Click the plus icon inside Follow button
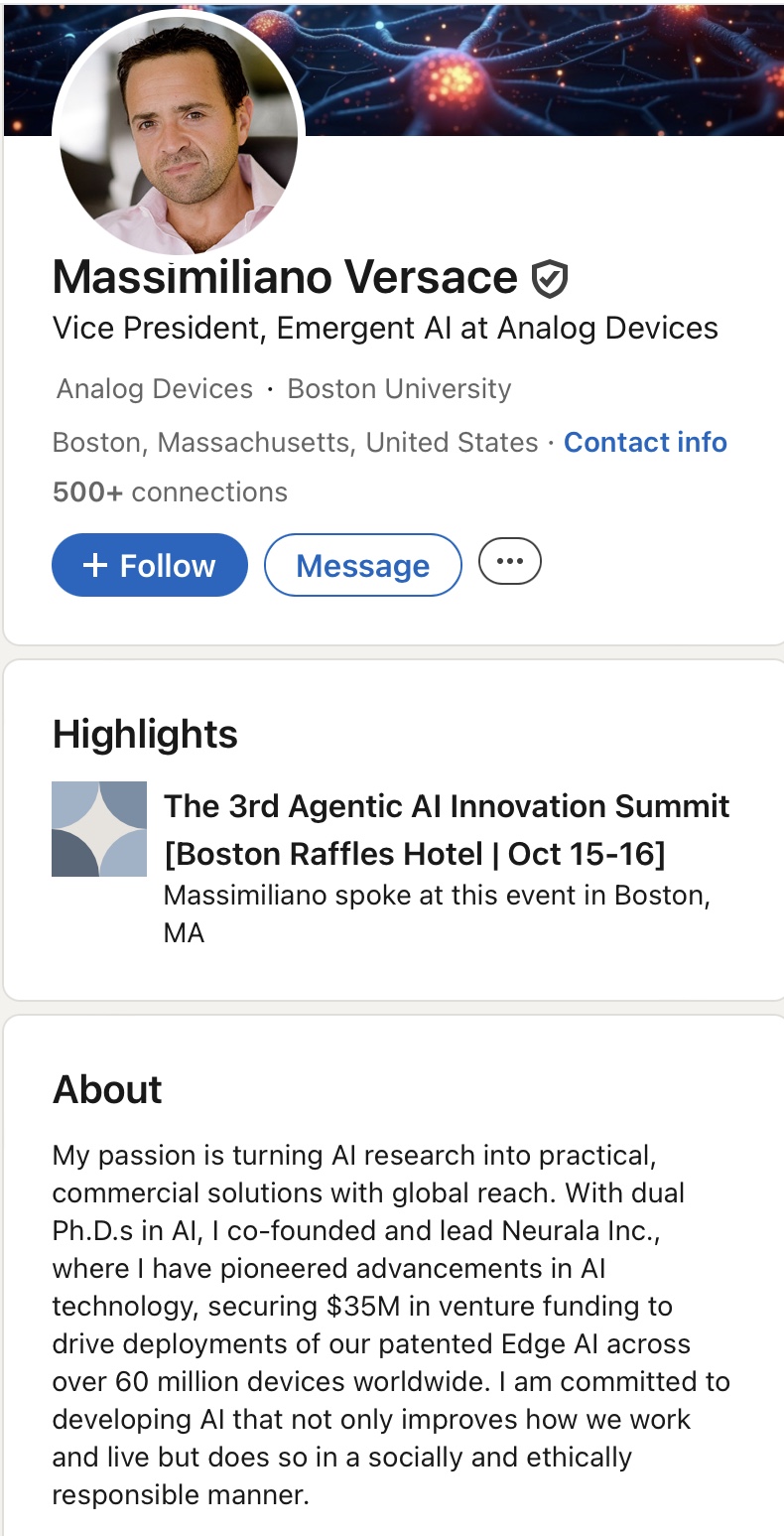 click(x=94, y=565)
